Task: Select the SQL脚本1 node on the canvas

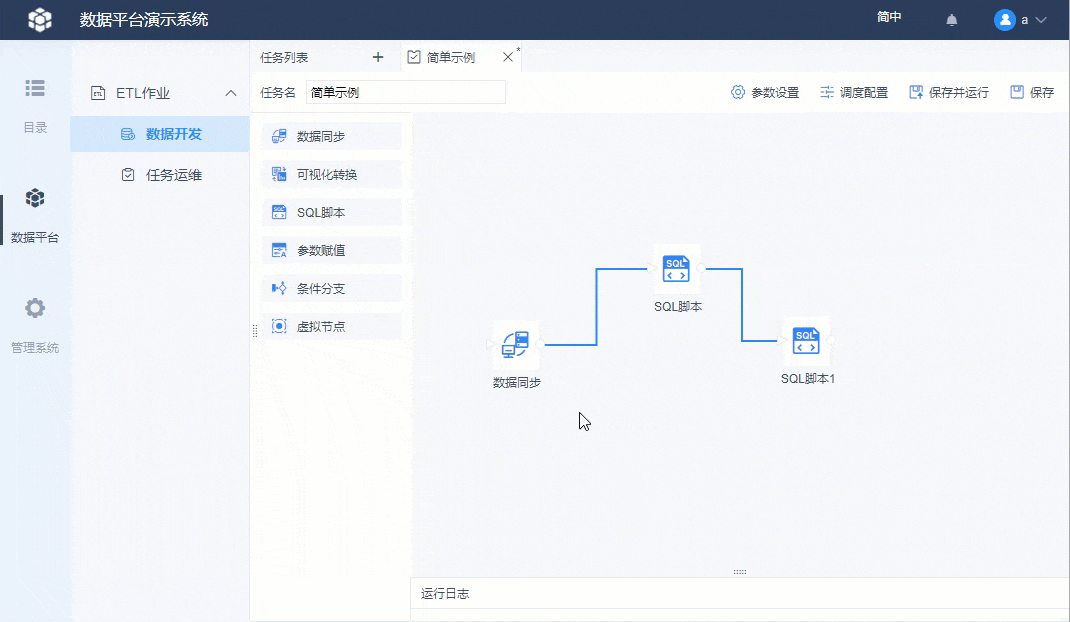Action: (x=806, y=341)
